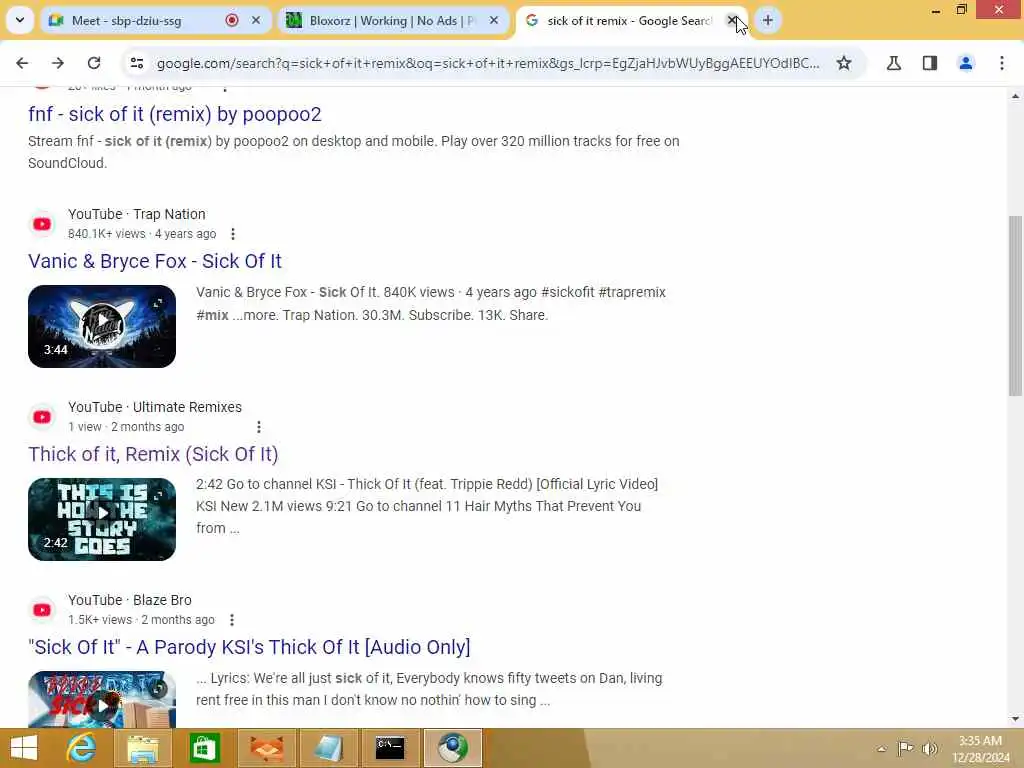Open Vanic & Bryce Fox - Sick Of It
This screenshot has width=1024, height=768.
pos(155,261)
